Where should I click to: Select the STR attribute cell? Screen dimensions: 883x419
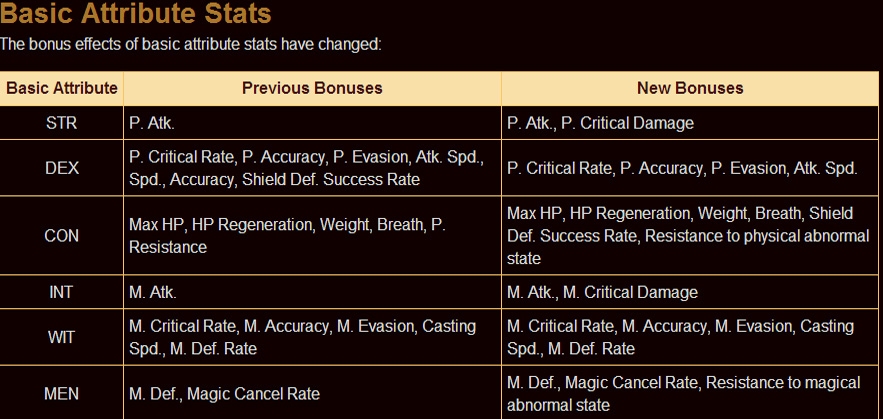pos(62,123)
